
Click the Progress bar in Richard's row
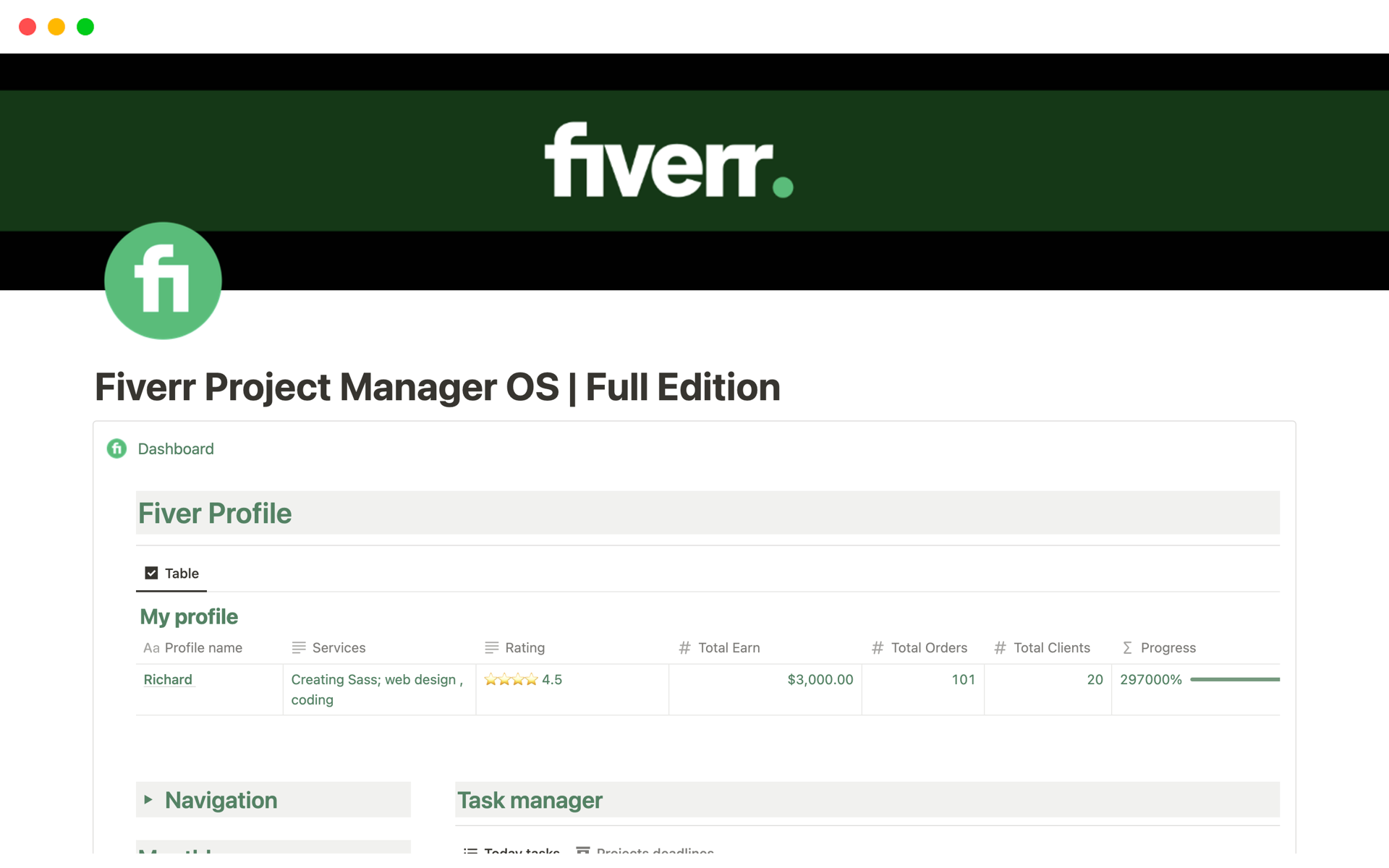click(1236, 679)
